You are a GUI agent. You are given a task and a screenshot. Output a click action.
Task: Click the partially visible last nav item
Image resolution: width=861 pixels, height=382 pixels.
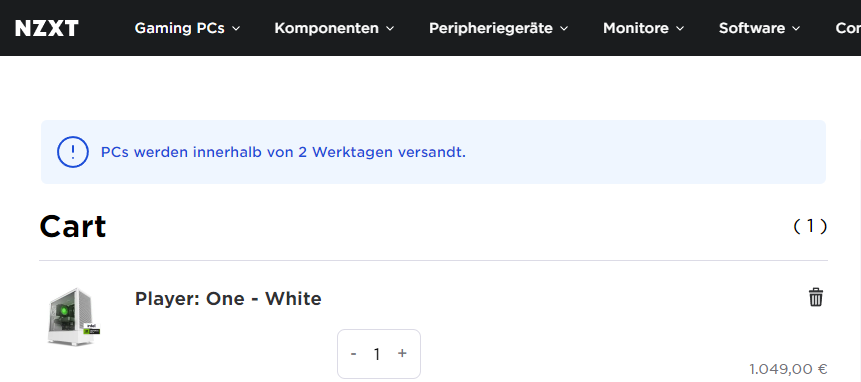[x=848, y=28]
